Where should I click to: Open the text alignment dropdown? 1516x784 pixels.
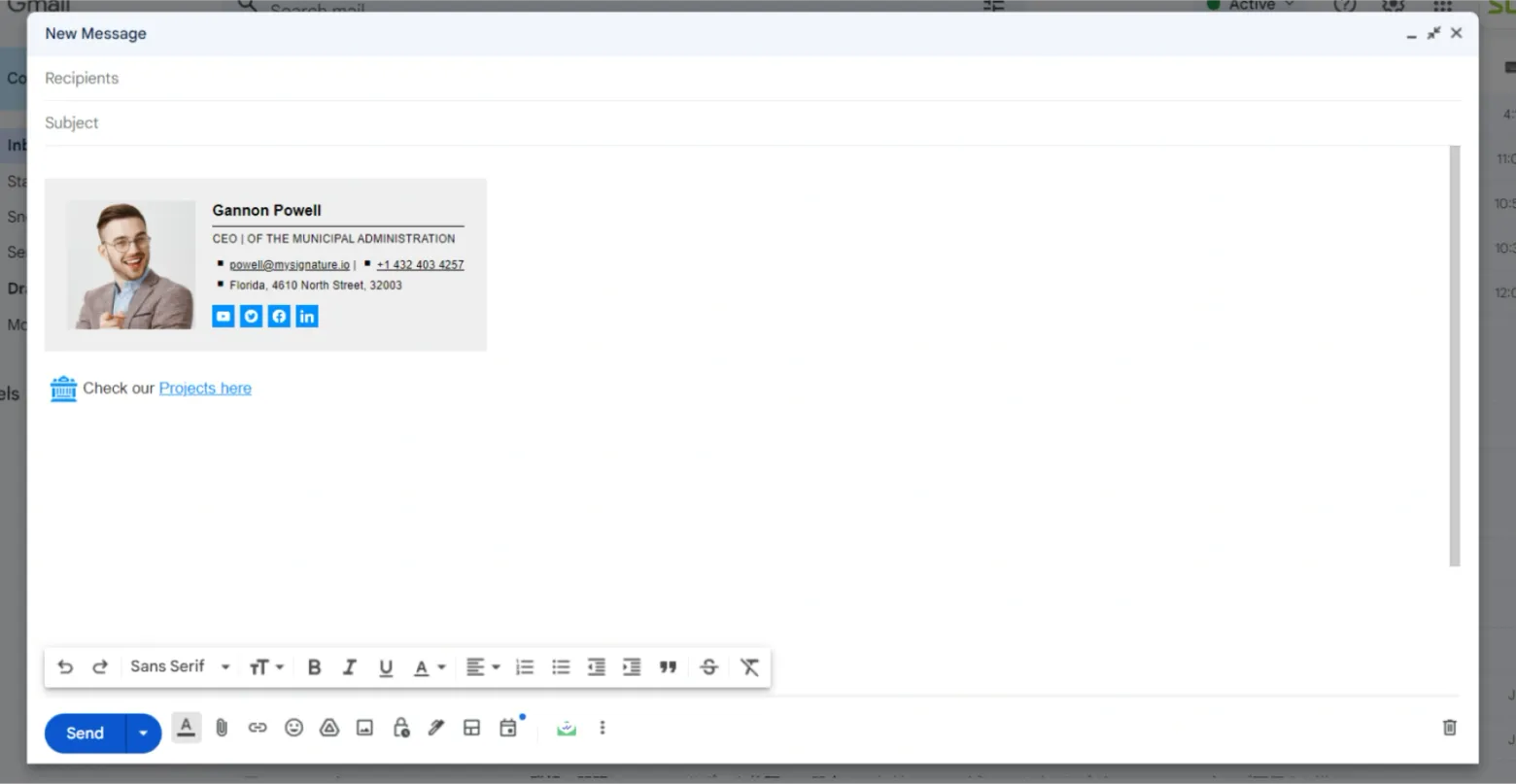pyautogui.click(x=482, y=667)
